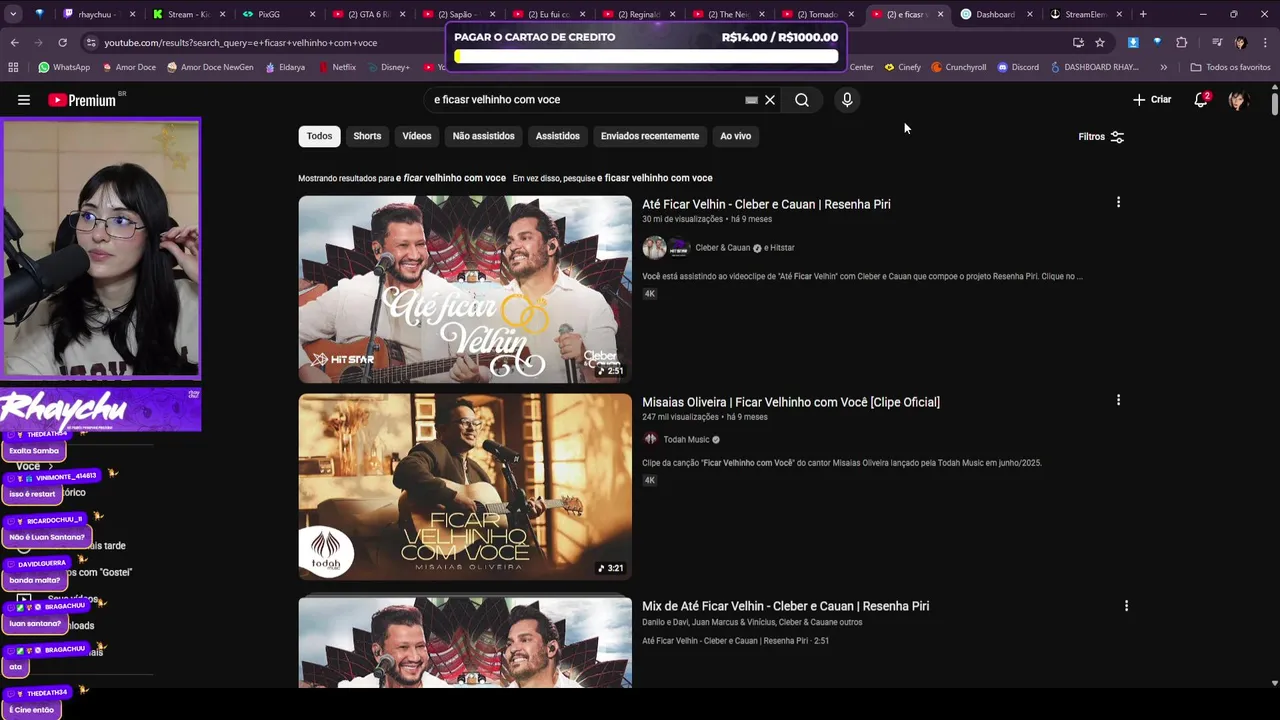Open more options for Até Ficar Velhin video

(x=1118, y=202)
